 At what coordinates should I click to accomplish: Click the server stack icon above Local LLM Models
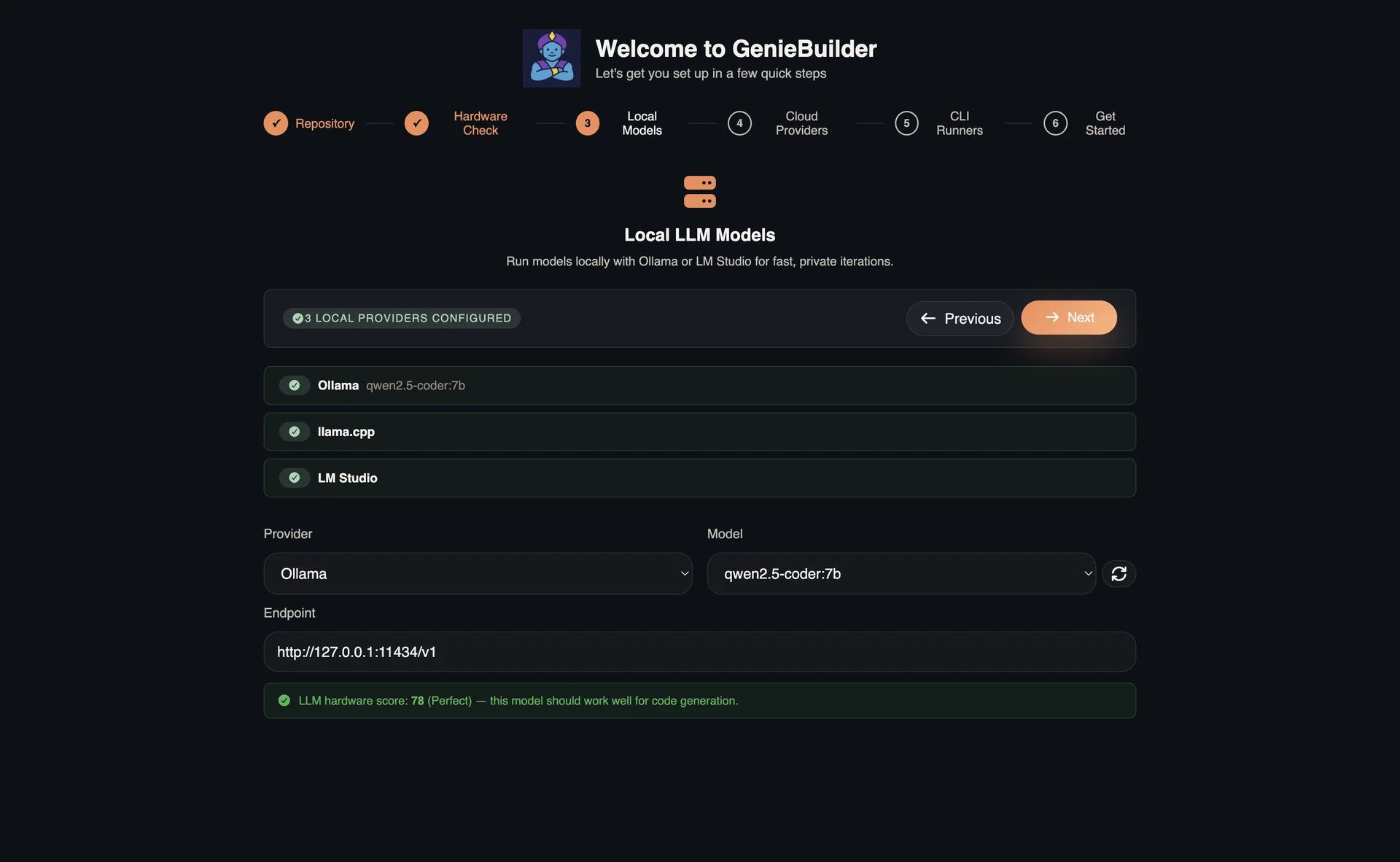coord(699,192)
